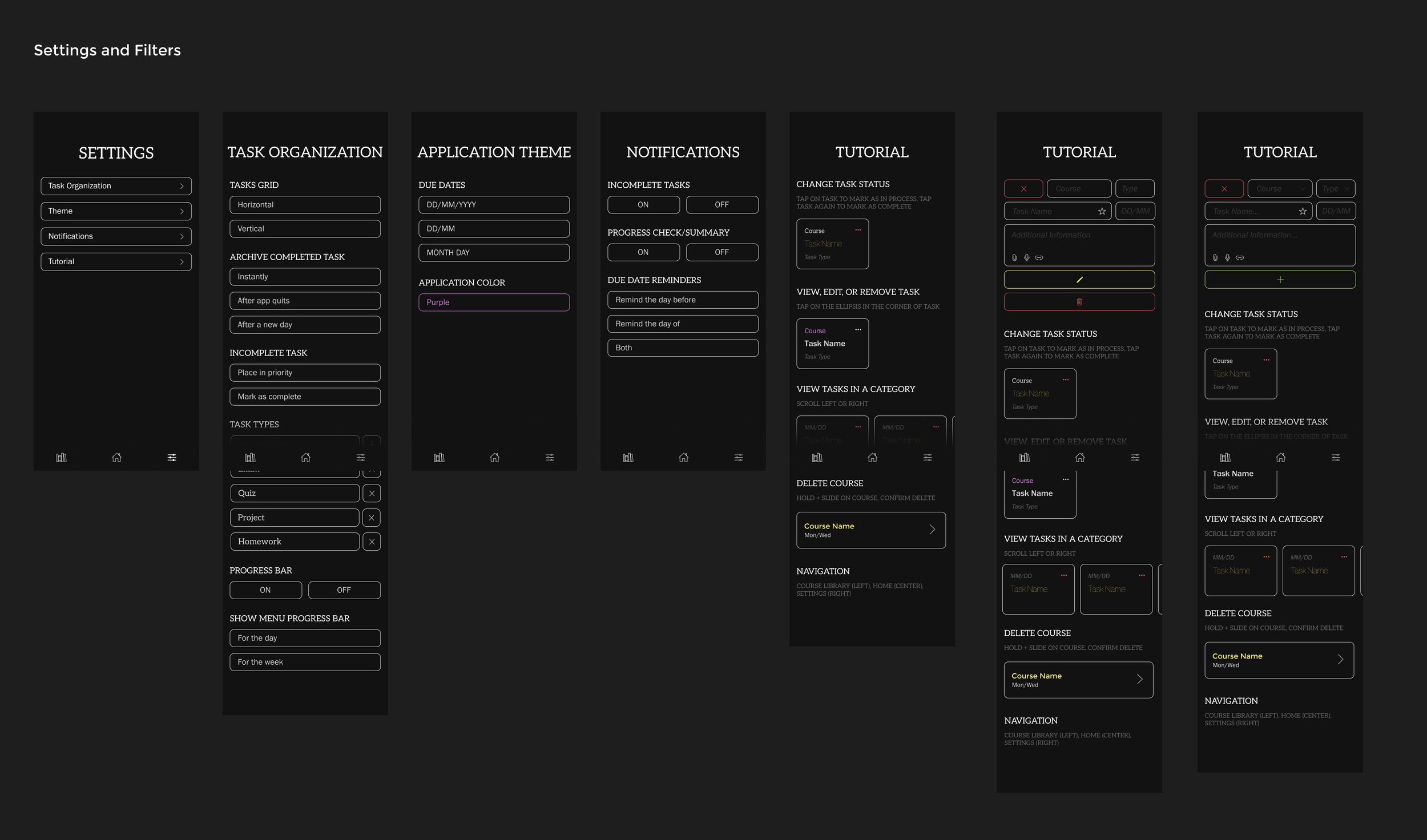The height and width of the screenshot is (840, 1427).
Task: Tap sliders settings icon on Notifications screen
Action: click(739, 458)
